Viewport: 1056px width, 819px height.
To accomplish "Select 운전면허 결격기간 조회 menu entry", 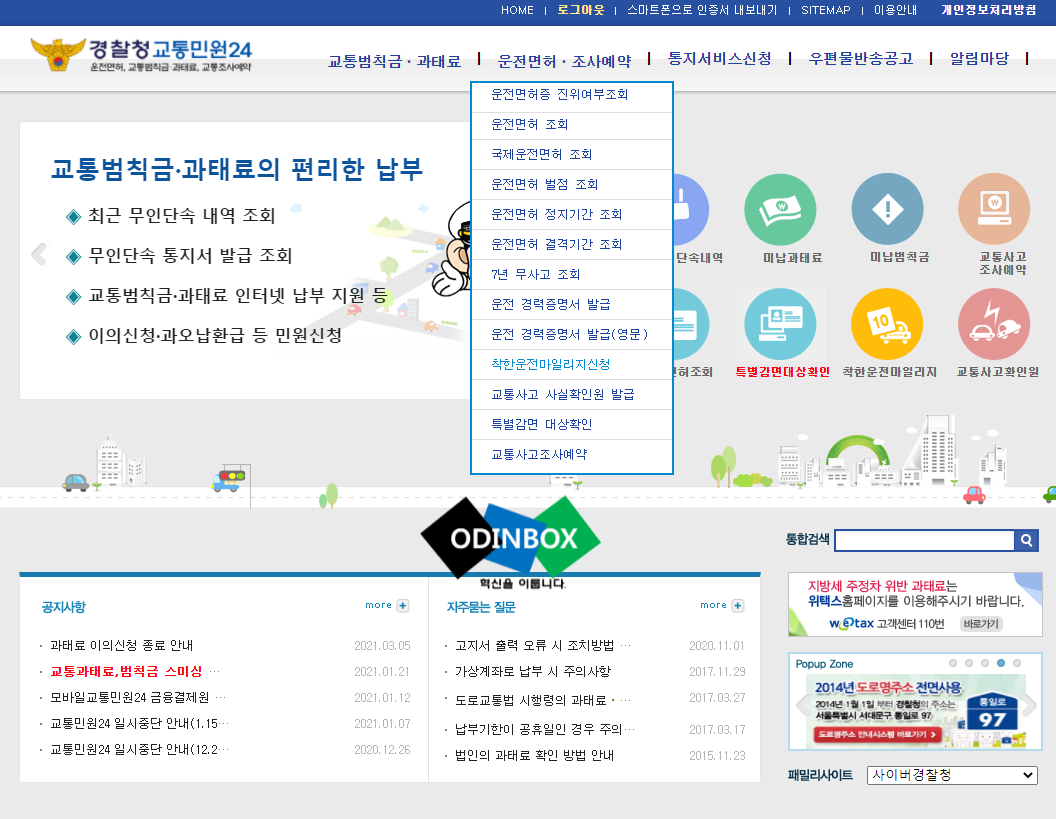I will click(572, 244).
